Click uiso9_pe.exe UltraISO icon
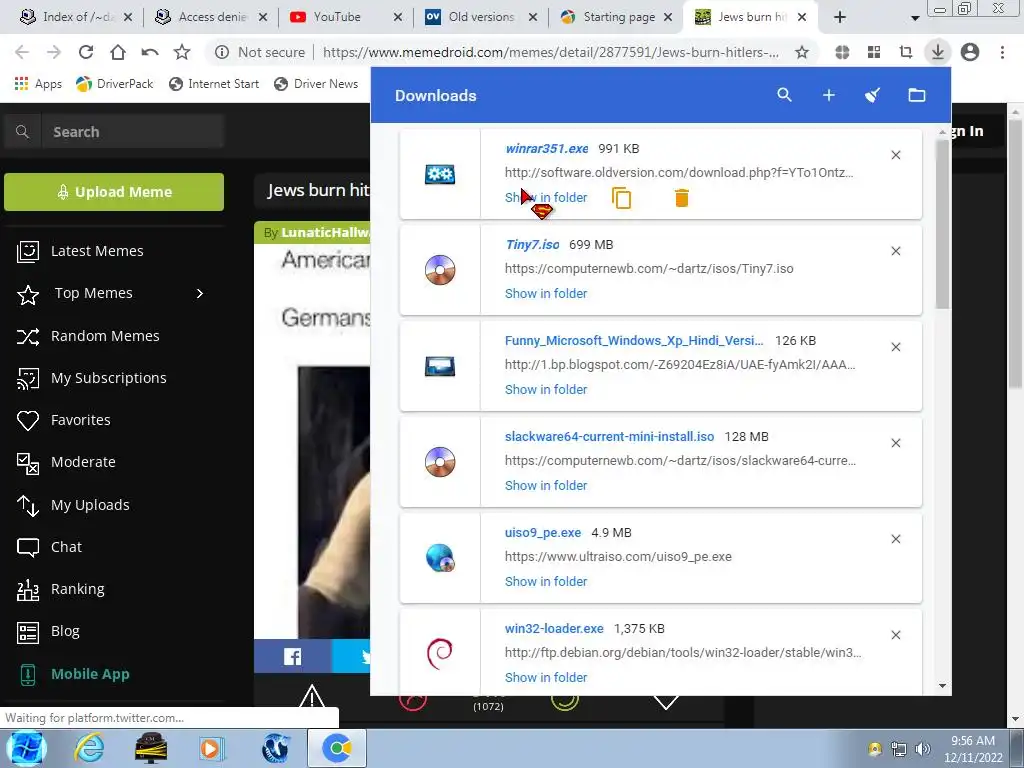The height and width of the screenshot is (768, 1024). [x=440, y=558]
